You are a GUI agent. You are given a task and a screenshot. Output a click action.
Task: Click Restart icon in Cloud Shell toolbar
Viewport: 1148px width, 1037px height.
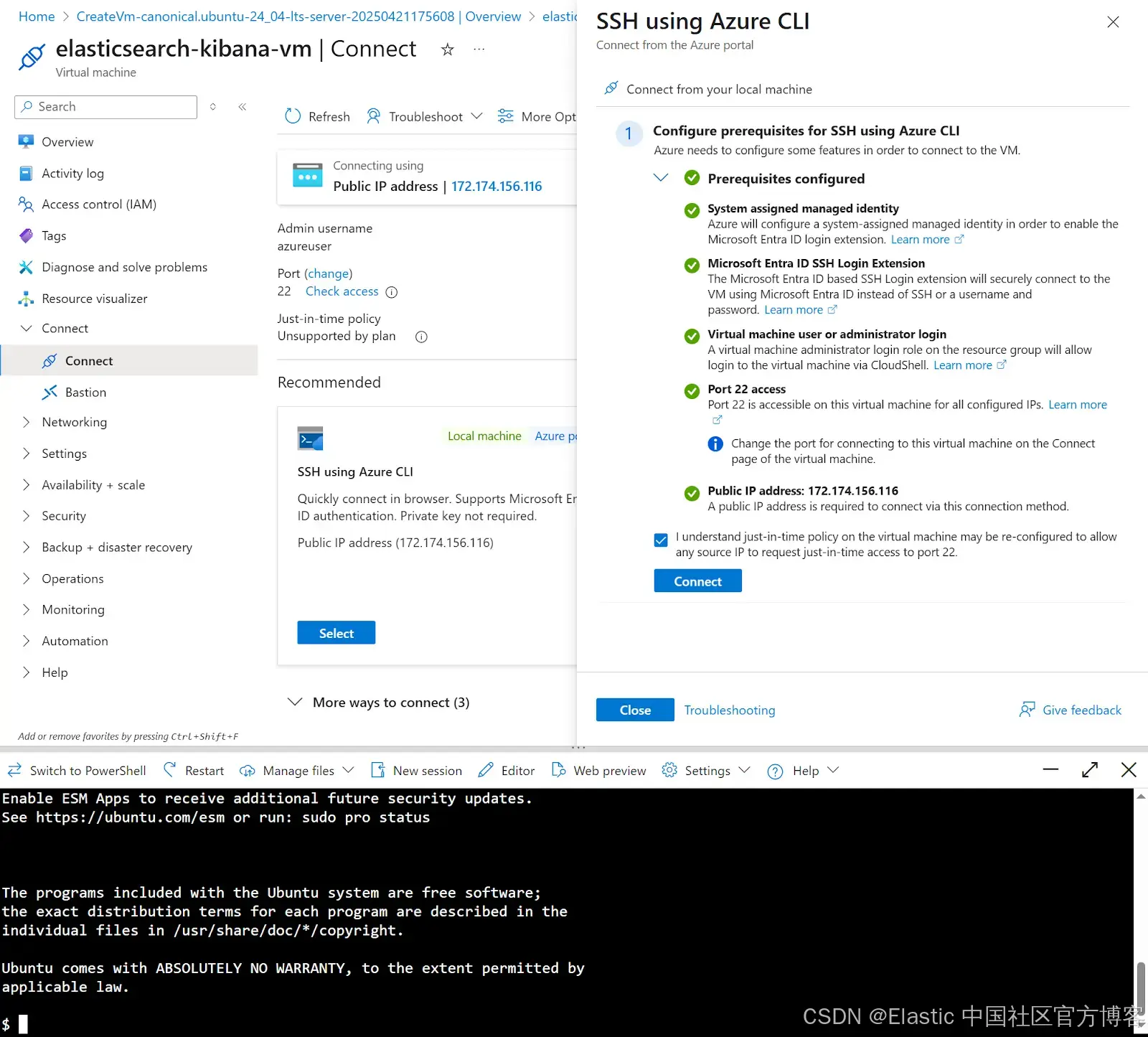point(170,770)
